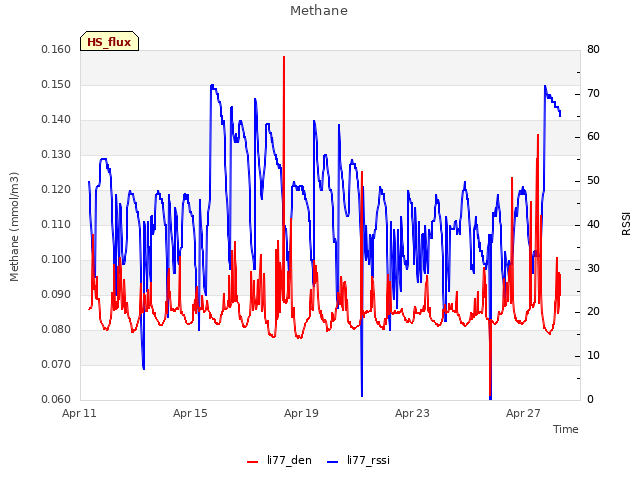Click the Apr 23 x-axis label
Image resolution: width=640 pixels, height=480 pixels.
[x=412, y=413]
